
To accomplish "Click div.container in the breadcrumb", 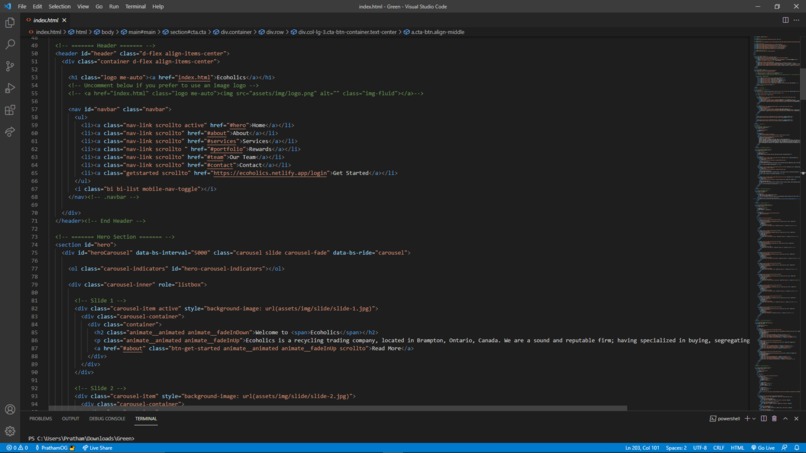I will tap(236, 32).
